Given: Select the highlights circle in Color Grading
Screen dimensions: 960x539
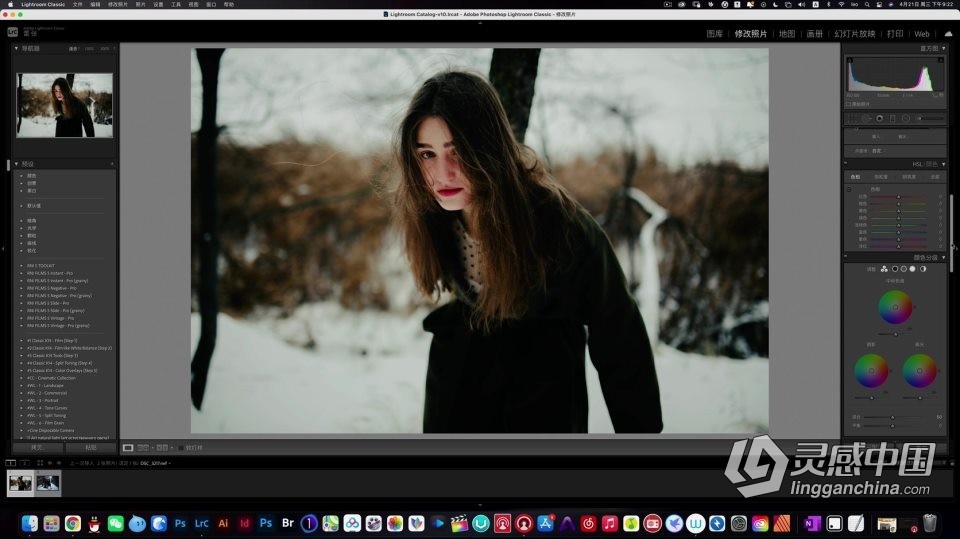Looking at the screenshot, I should [x=912, y=269].
